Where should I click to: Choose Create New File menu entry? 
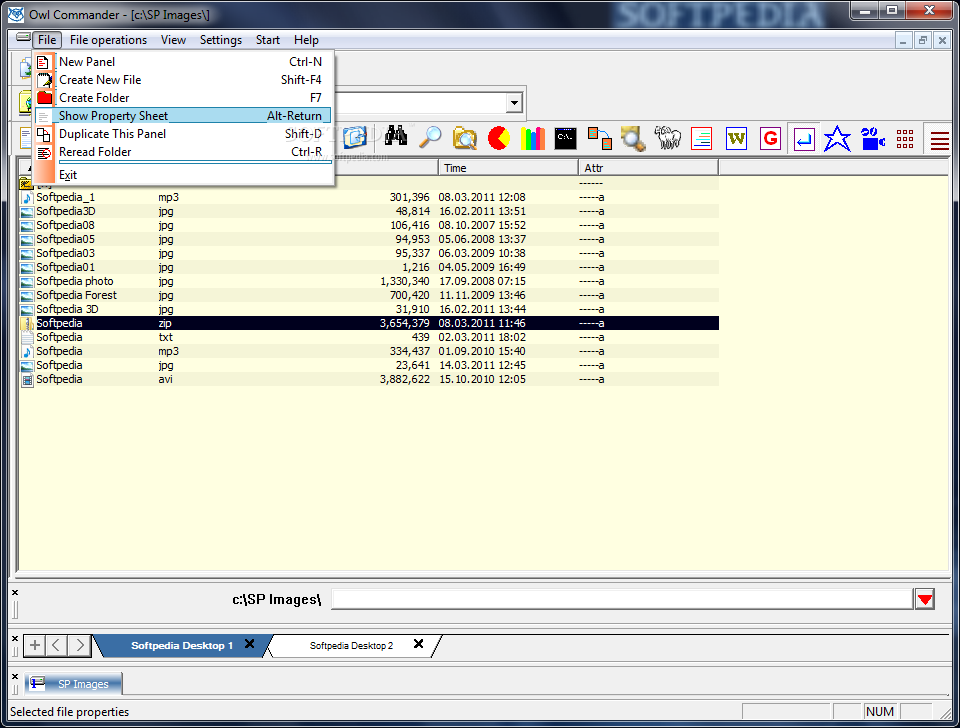[x=184, y=80]
